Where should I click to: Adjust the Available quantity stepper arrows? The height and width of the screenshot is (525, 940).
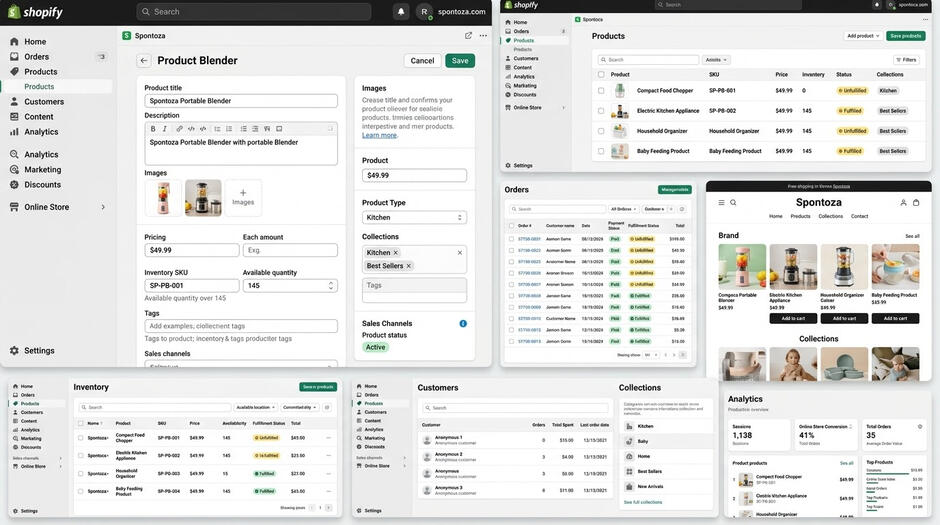pyautogui.click(x=330, y=286)
